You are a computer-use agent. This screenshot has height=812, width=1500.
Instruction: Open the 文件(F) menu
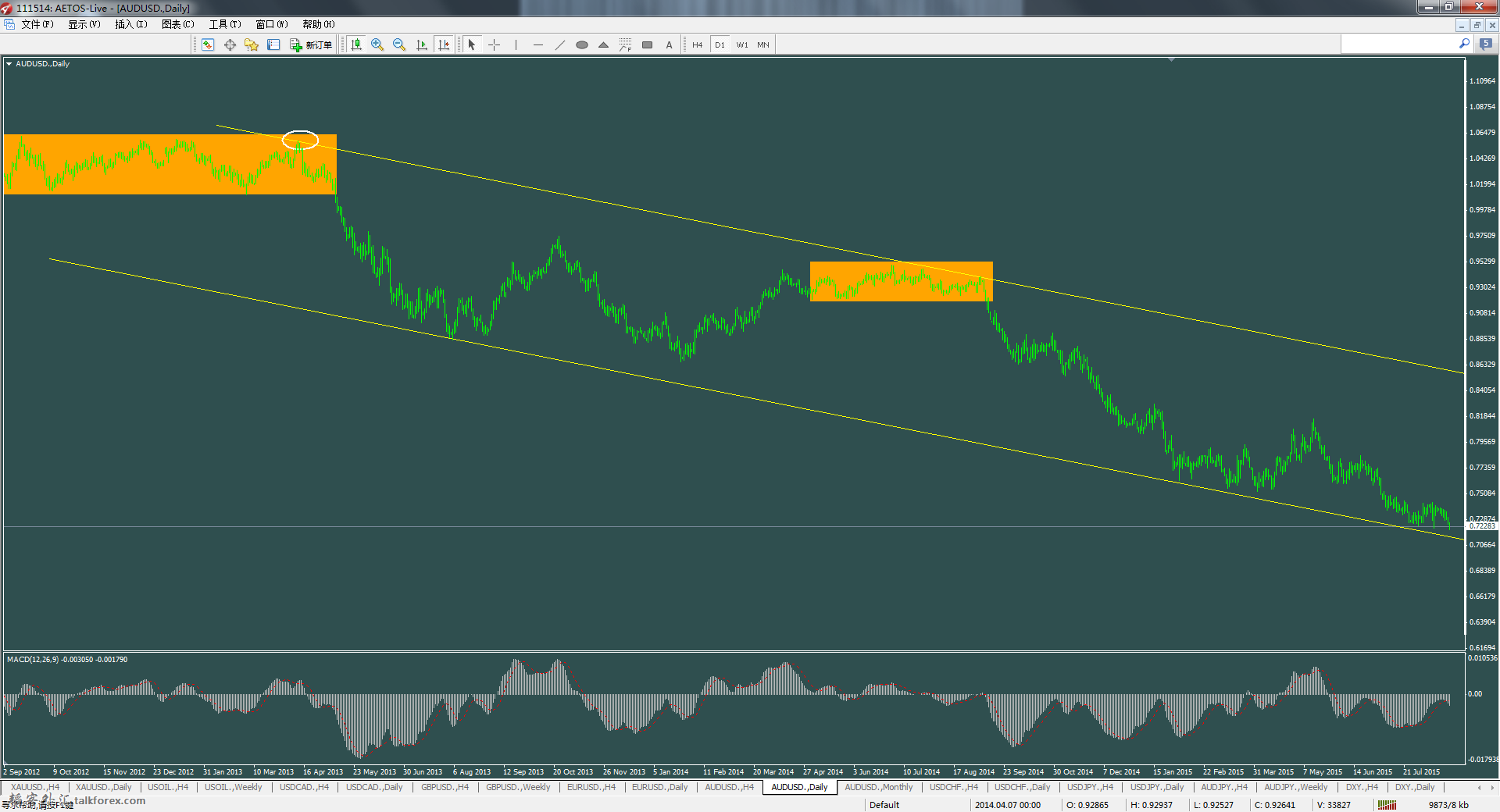pyautogui.click(x=37, y=24)
